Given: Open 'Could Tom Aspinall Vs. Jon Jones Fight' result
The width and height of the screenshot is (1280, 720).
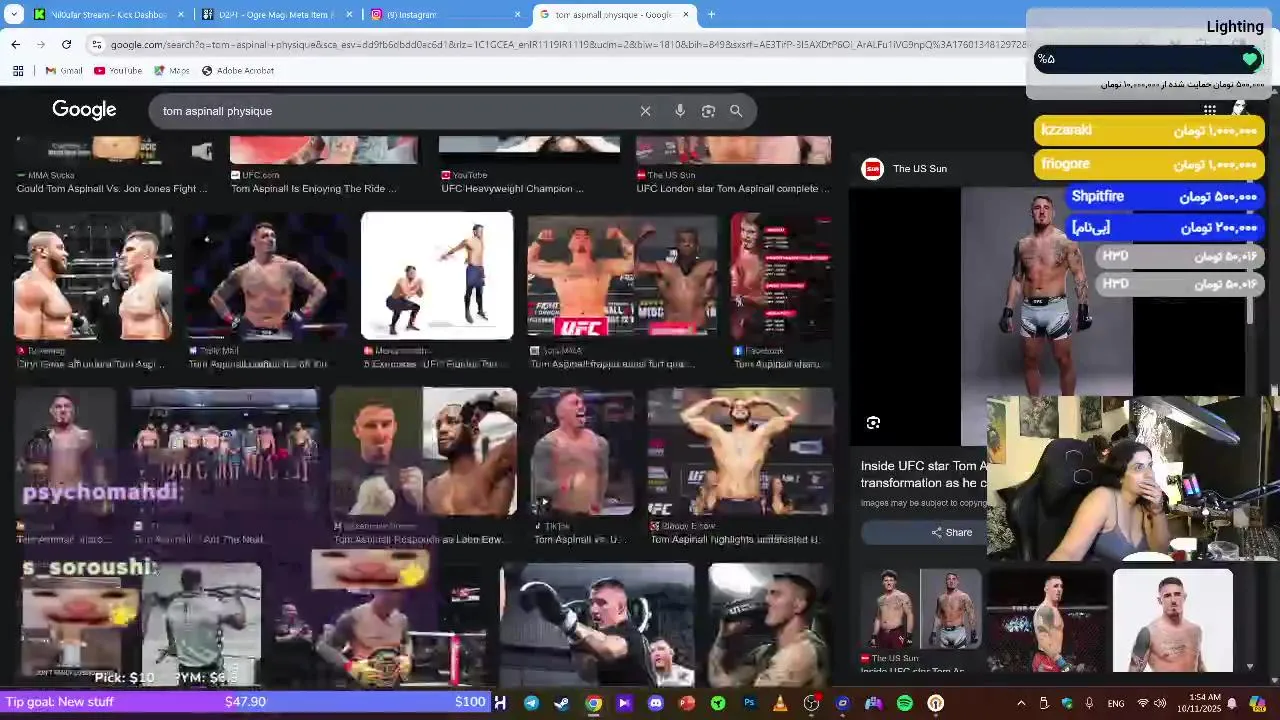Looking at the screenshot, I should (x=112, y=188).
